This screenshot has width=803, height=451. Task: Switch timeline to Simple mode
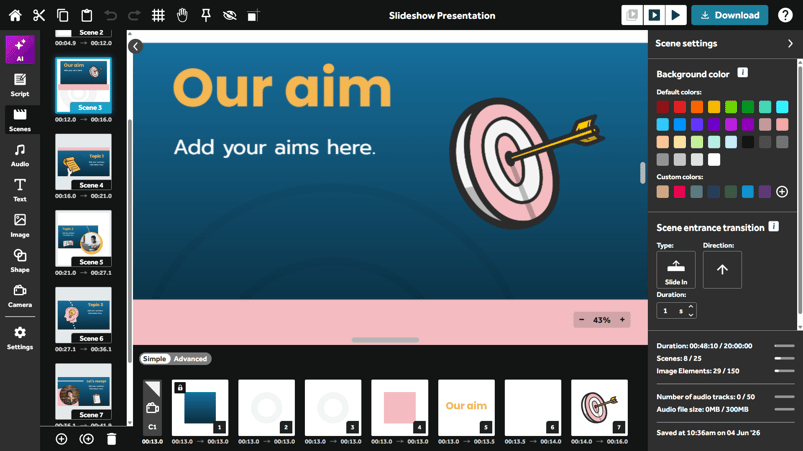154,359
